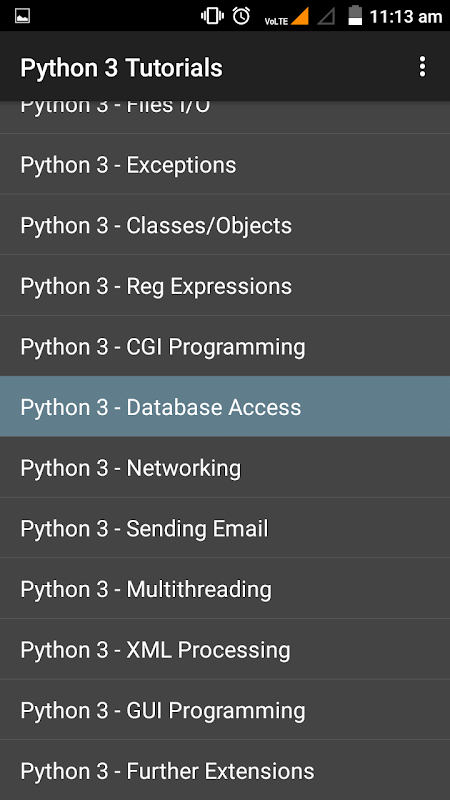
Task: Open Python 3 - GUI Programming
Action: (225, 710)
